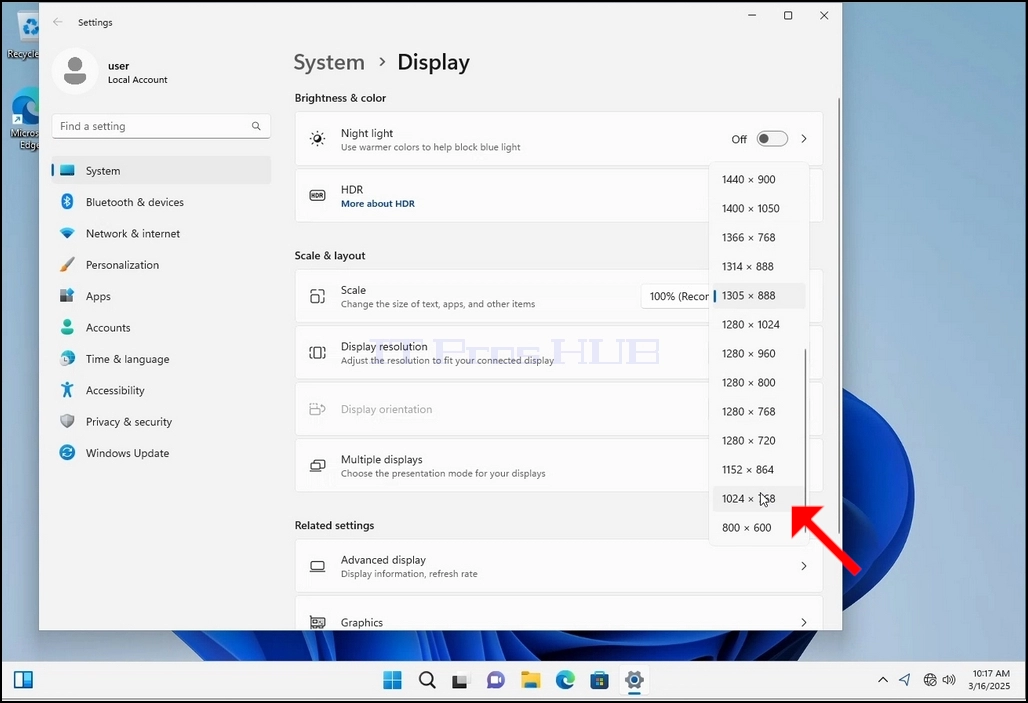Toggle the Night light switch
This screenshot has width=1028, height=703.
pos(772,139)
